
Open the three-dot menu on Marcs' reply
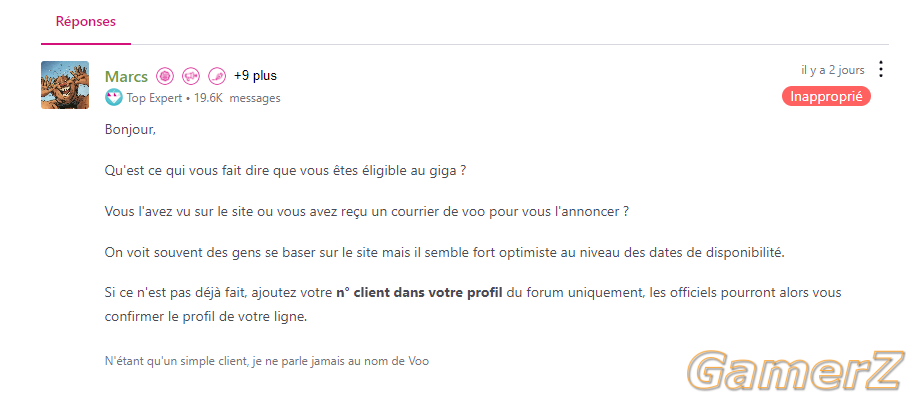point(881,69)
